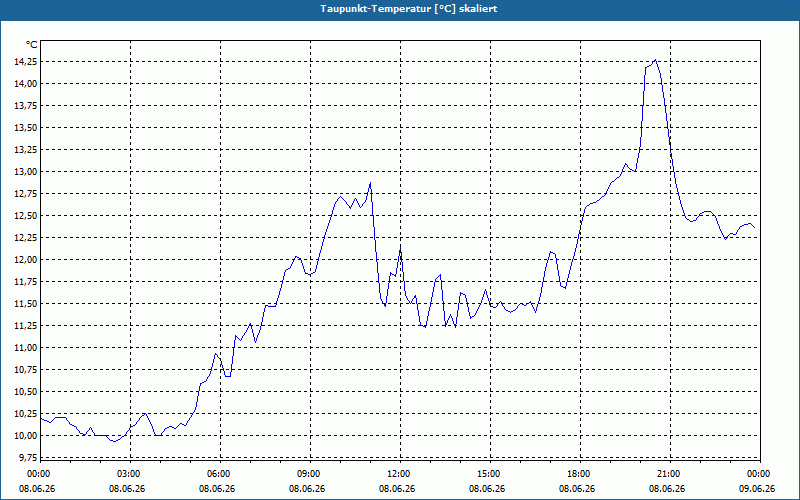This screenshot has height=500, width=800.
Task: Click the 12,00 y-axis label
Action: pos(26,260)
